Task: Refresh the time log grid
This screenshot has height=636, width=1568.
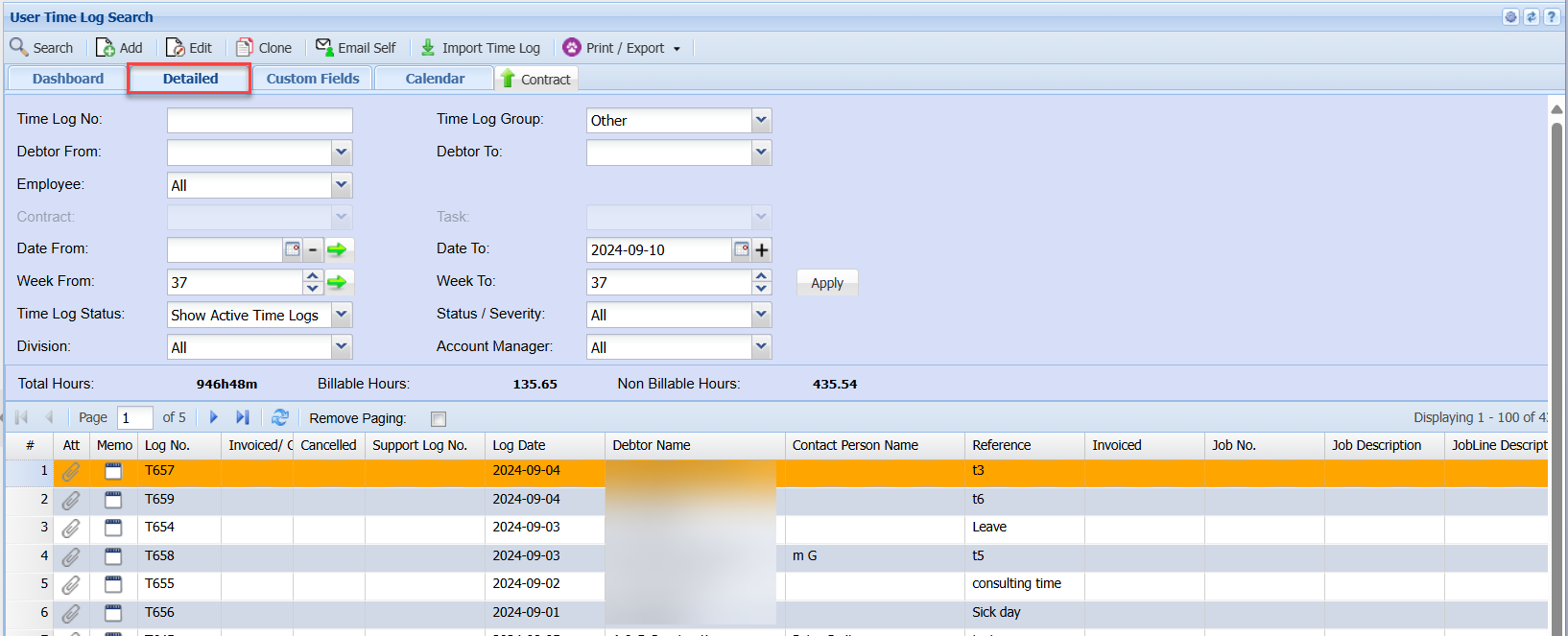Action: (279, 417)
